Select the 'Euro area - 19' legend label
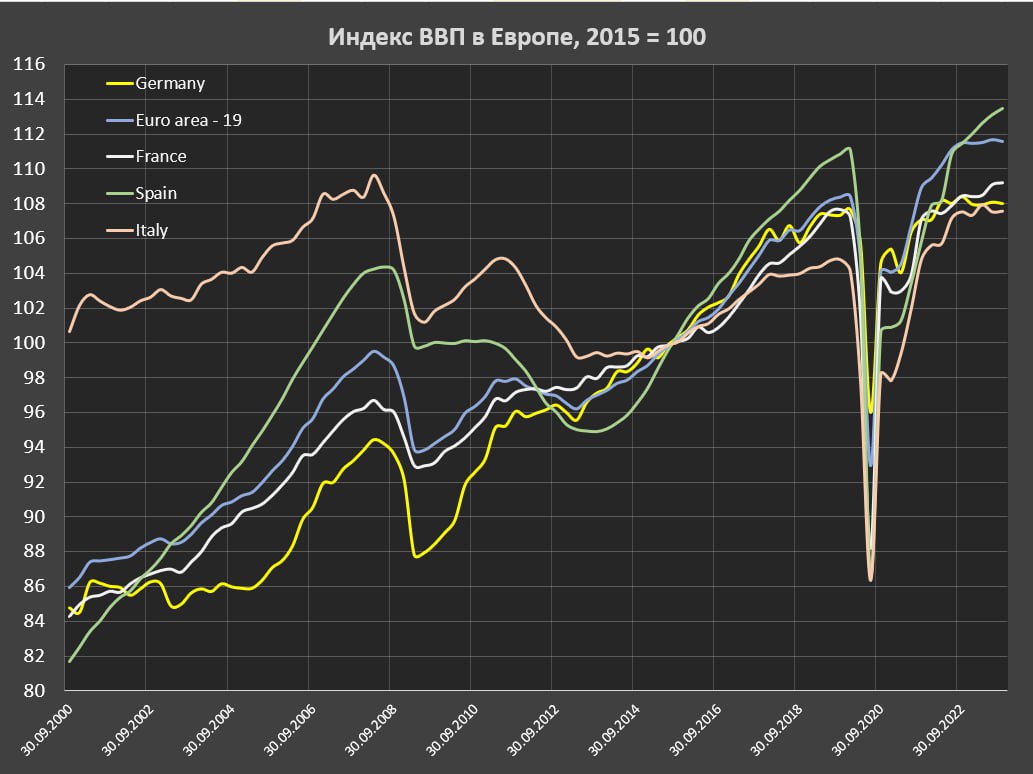 (x=188, y=120)
